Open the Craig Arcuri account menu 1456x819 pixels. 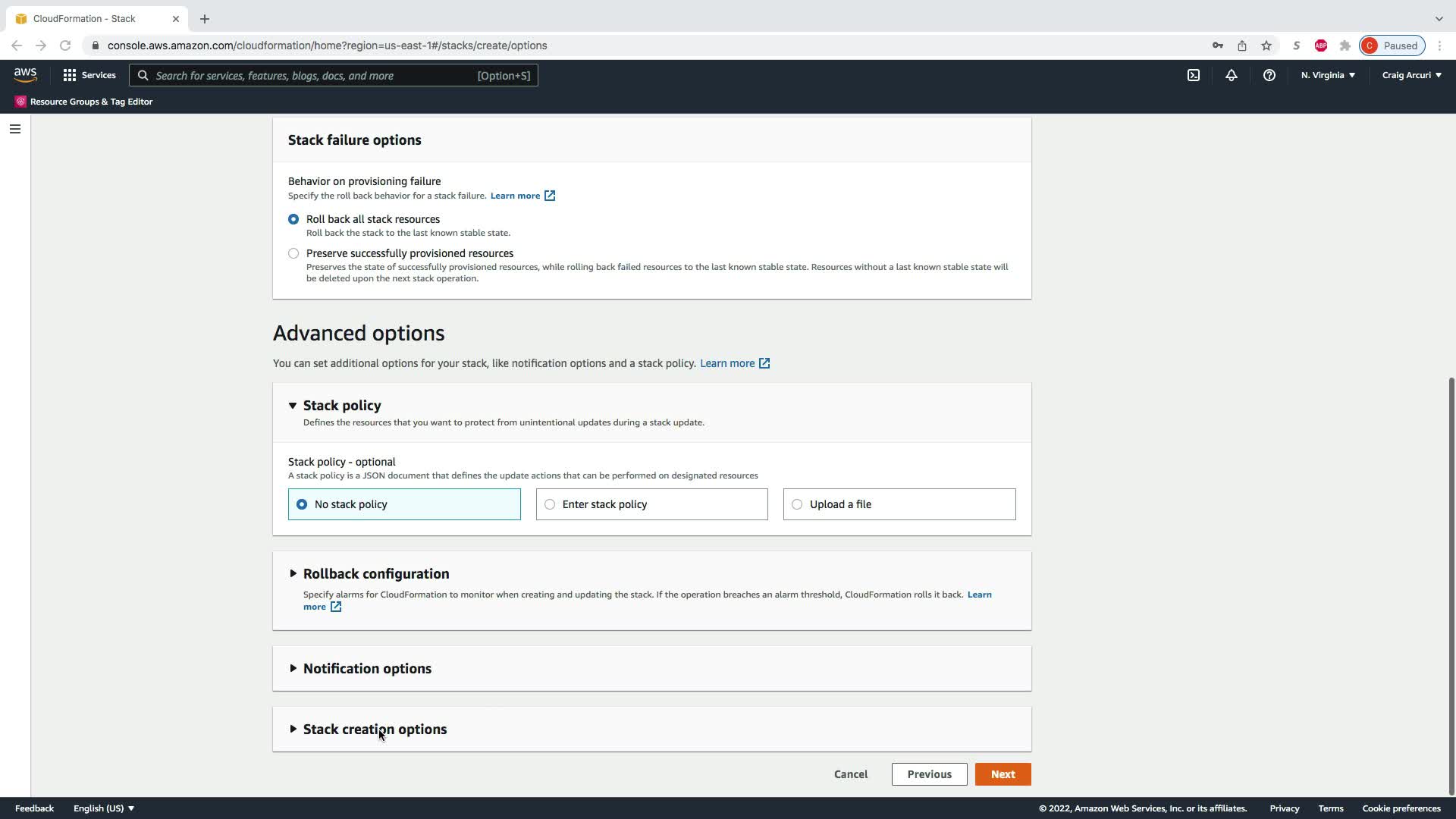click(x=1411, y=75)
